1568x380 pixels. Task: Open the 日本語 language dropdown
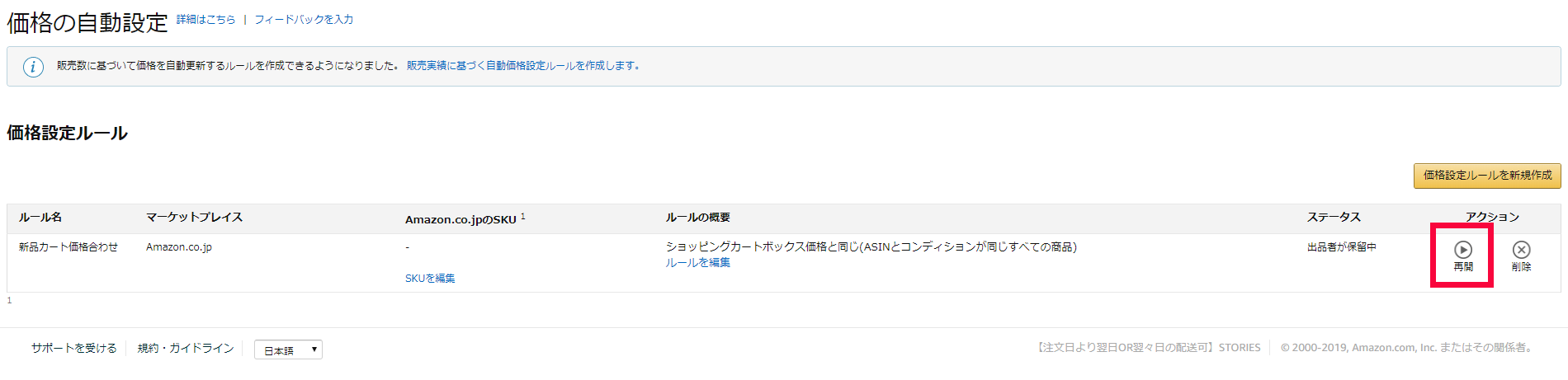tap(288, 350)
